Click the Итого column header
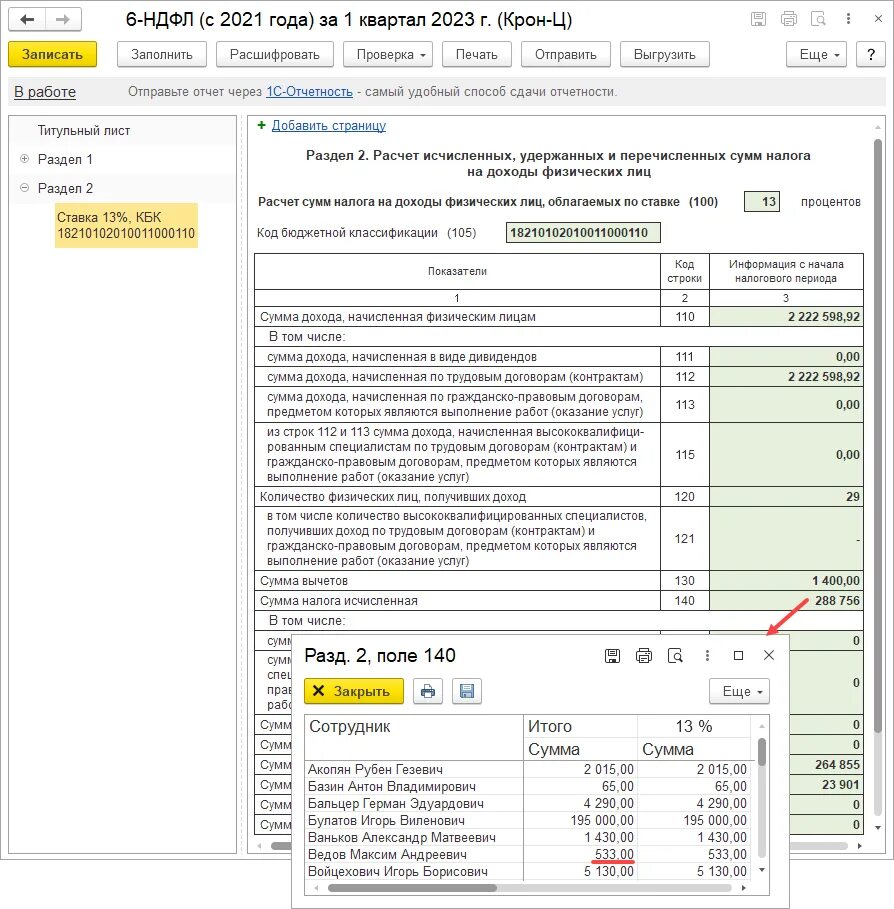This screenshot has width=894, height=909. [580, 726]
